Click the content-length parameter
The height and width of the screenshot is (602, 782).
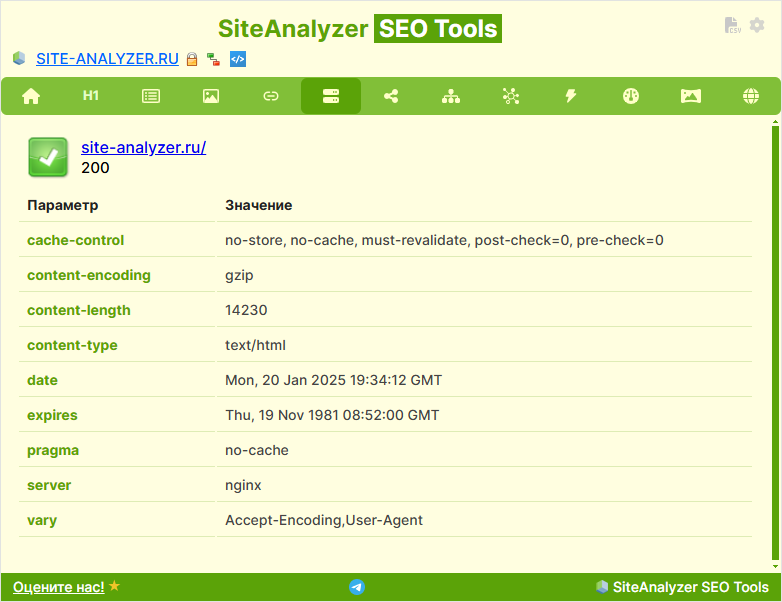click(x=79, y=310)
